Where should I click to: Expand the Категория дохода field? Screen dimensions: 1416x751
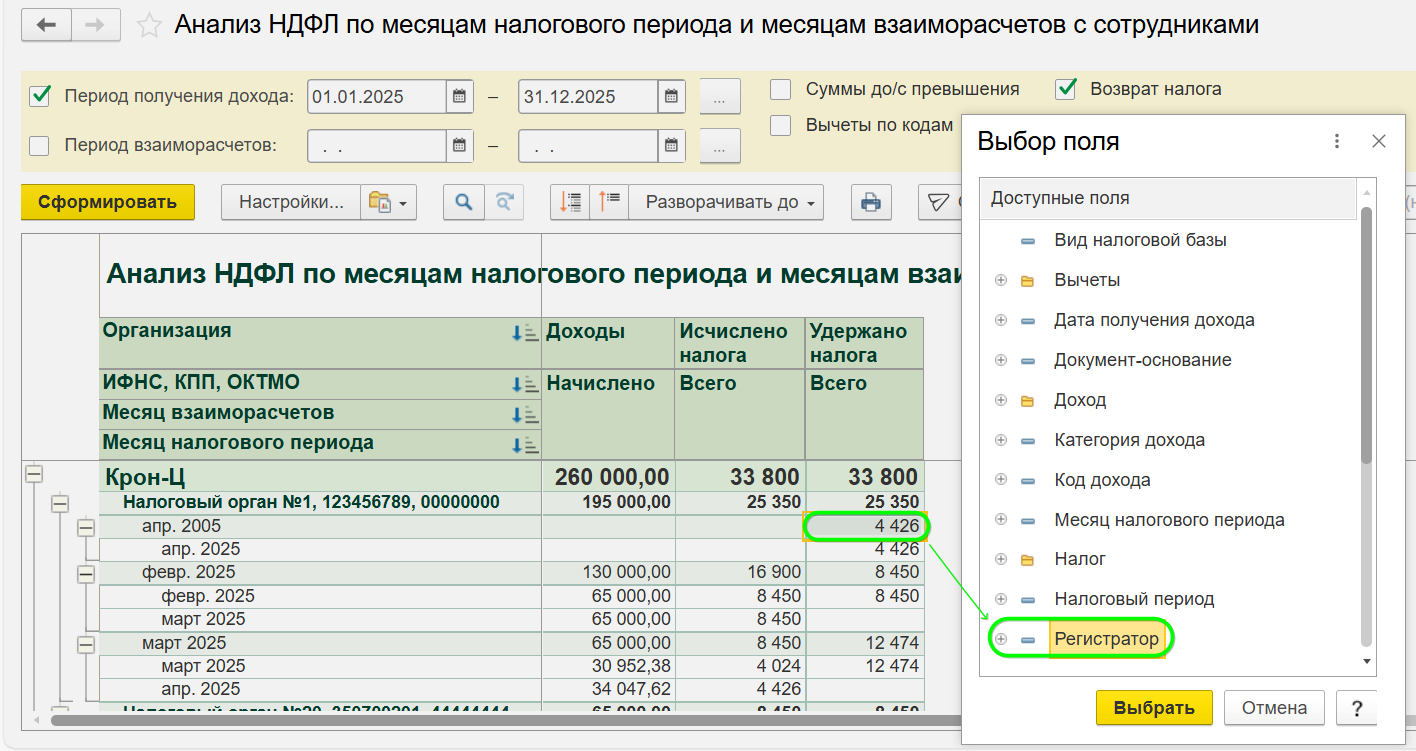point(1001,440)
